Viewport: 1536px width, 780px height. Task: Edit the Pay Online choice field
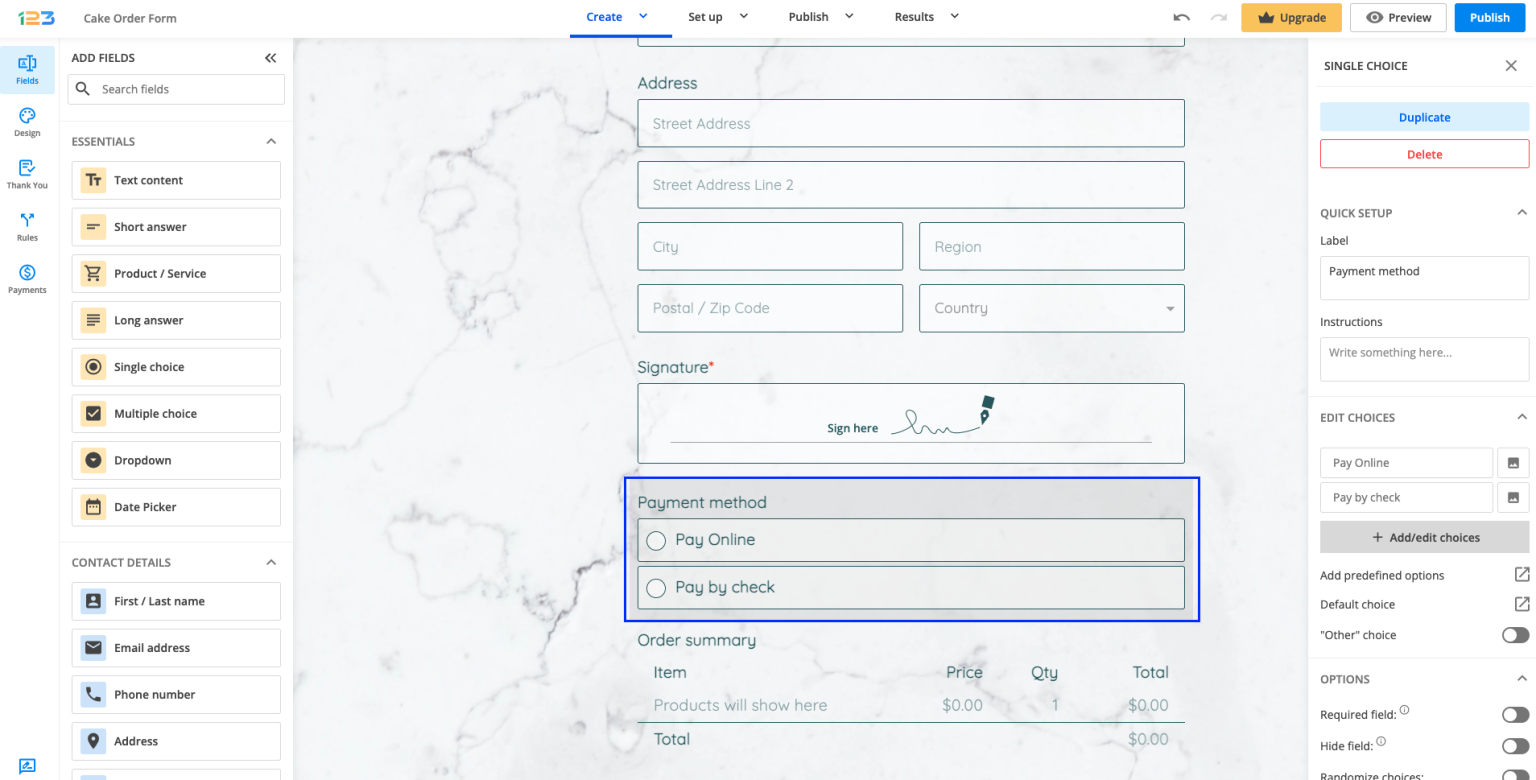point(1406,463)
